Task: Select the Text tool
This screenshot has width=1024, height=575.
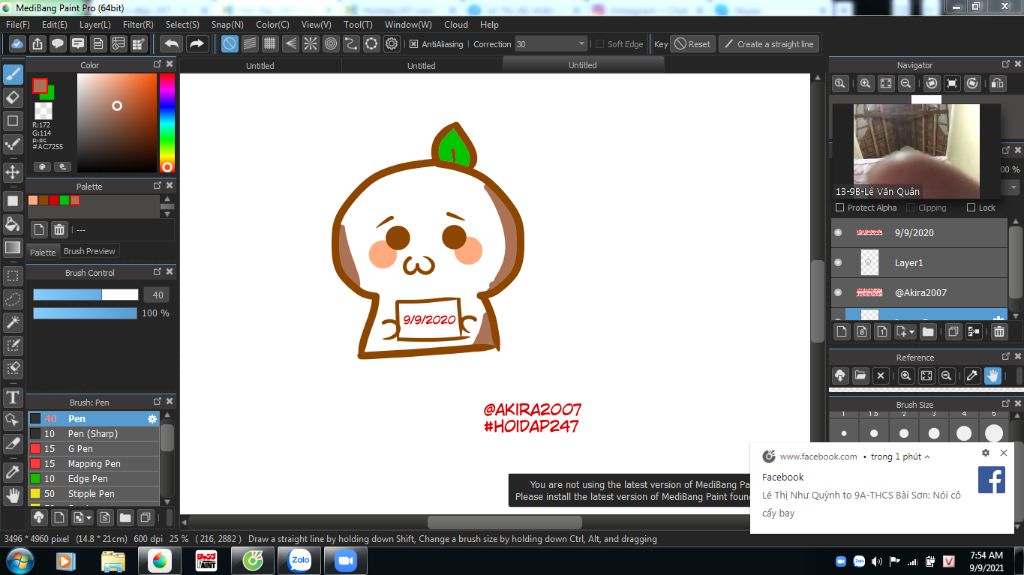Action: [12, 397]
